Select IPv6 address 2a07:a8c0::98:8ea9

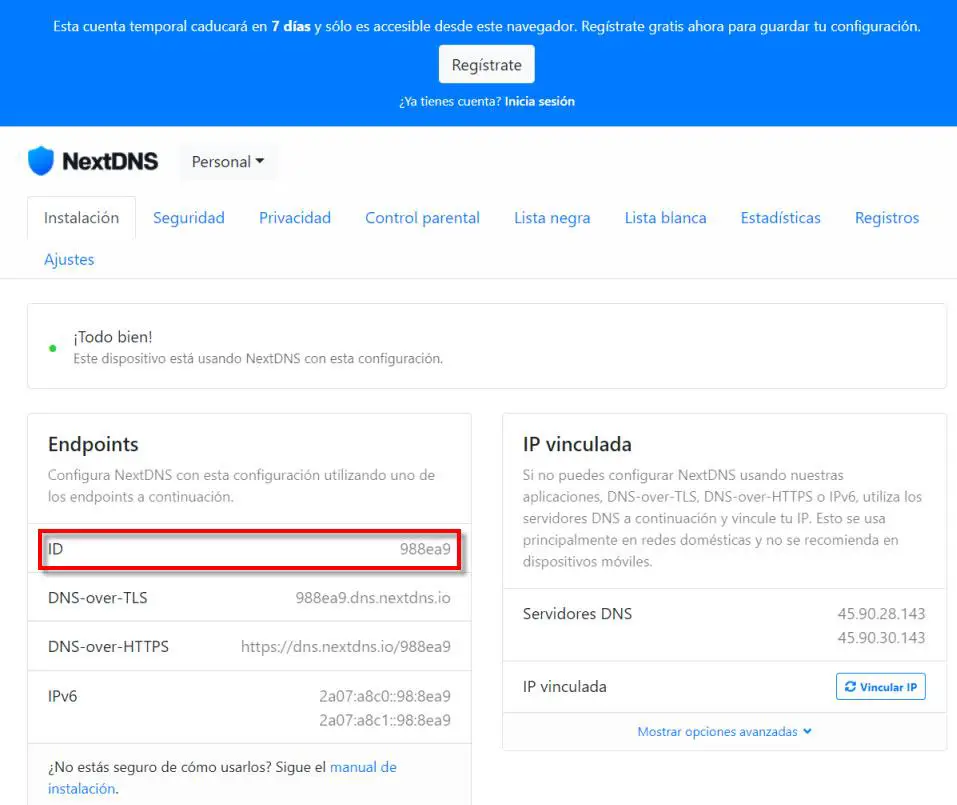pos(385,696)
